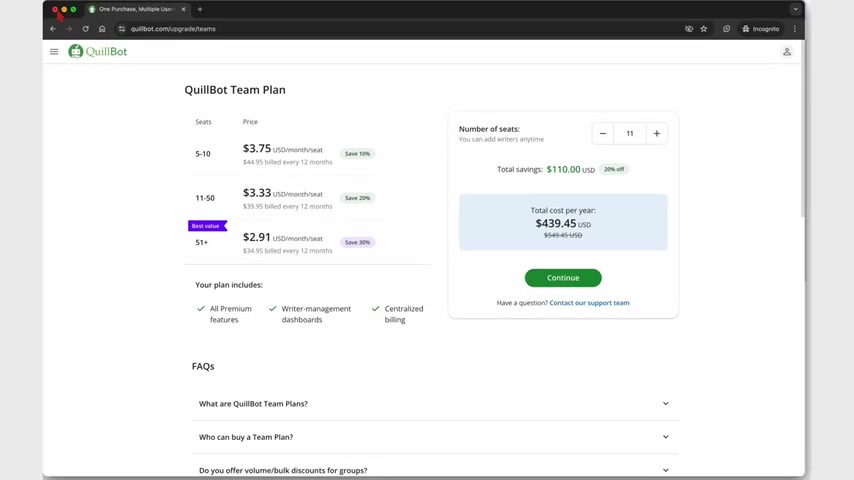View site information icon in address bar
This screenshot has width=854, height=480.
[121, 29]
